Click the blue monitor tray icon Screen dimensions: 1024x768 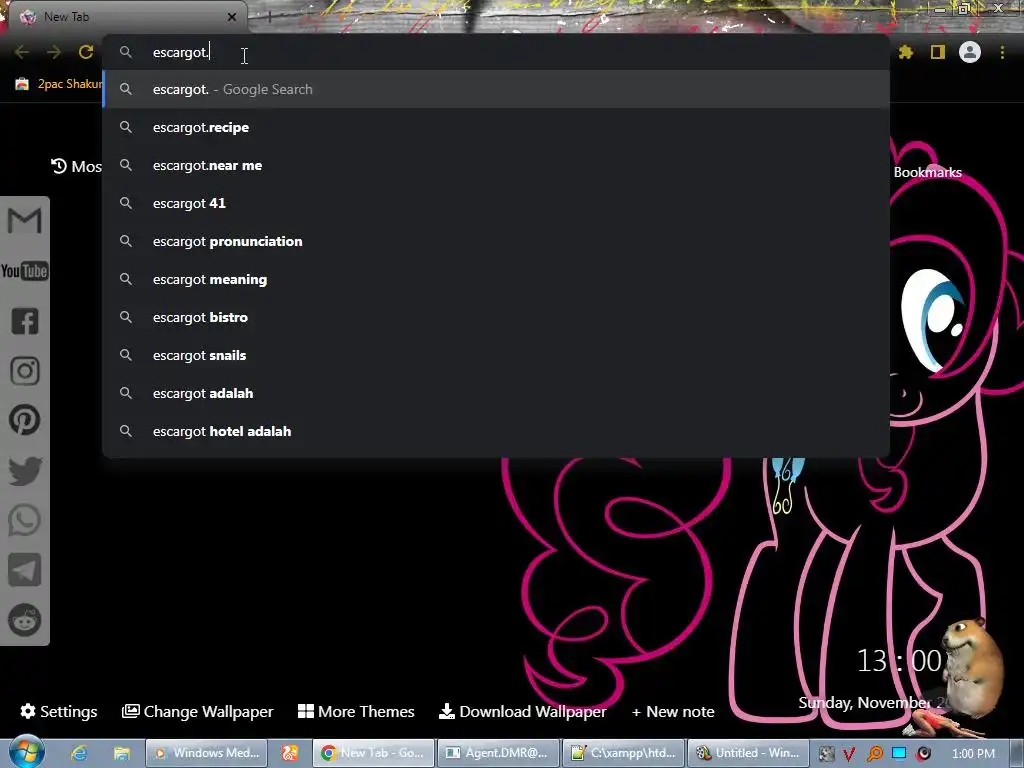(x=899, y=753)
